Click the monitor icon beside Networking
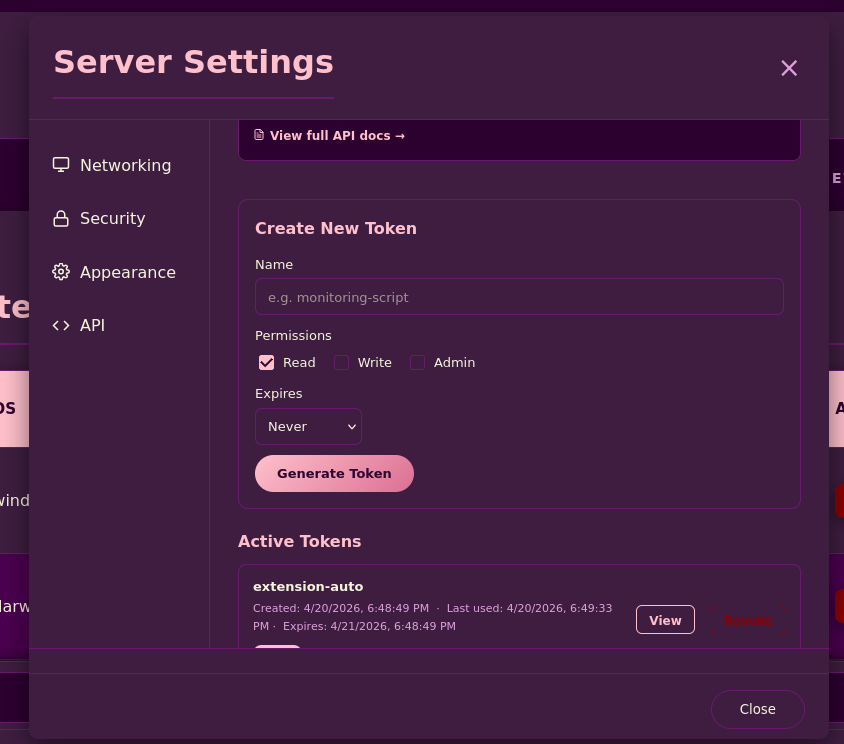The image size is (844, 744). pos(61,165)
